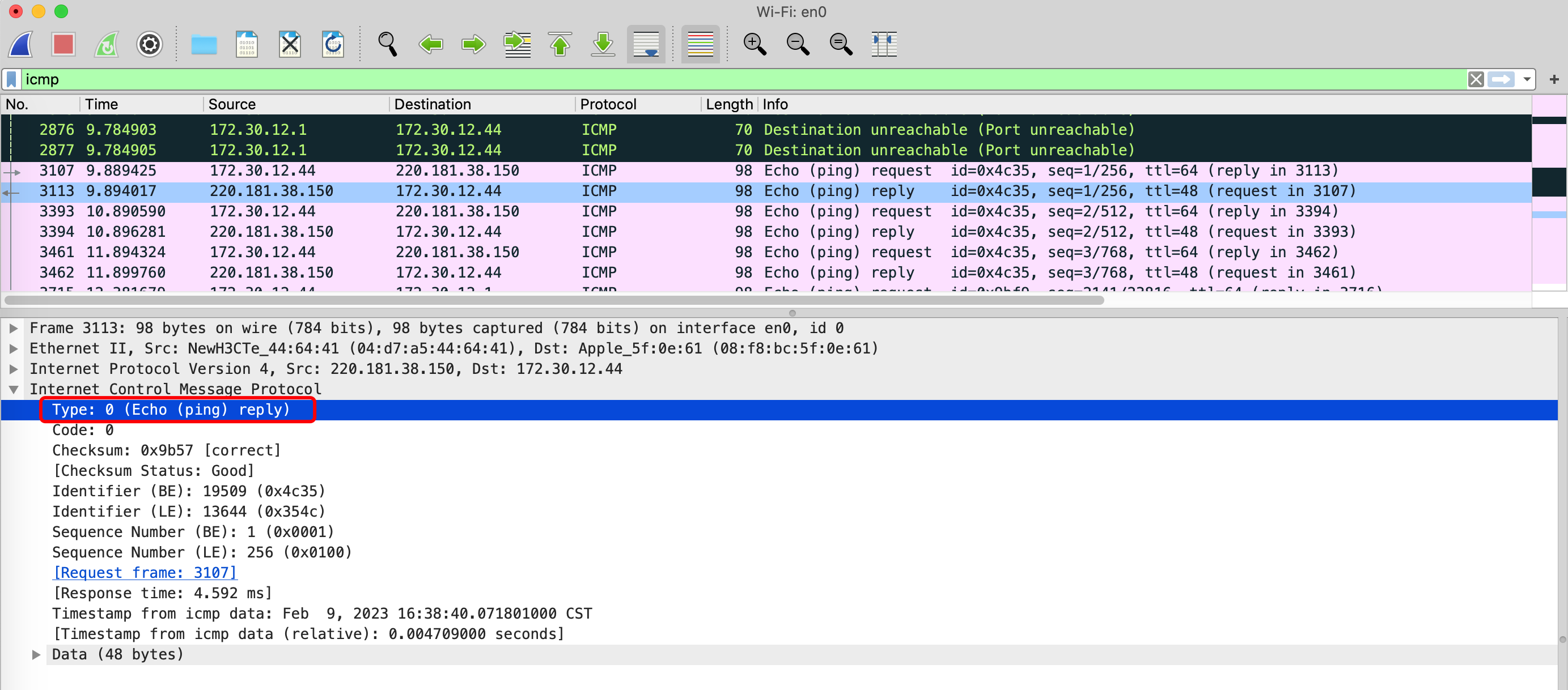Select Identifier (LE): 13644 field
1568x690 pixels.
pos(779,512)
